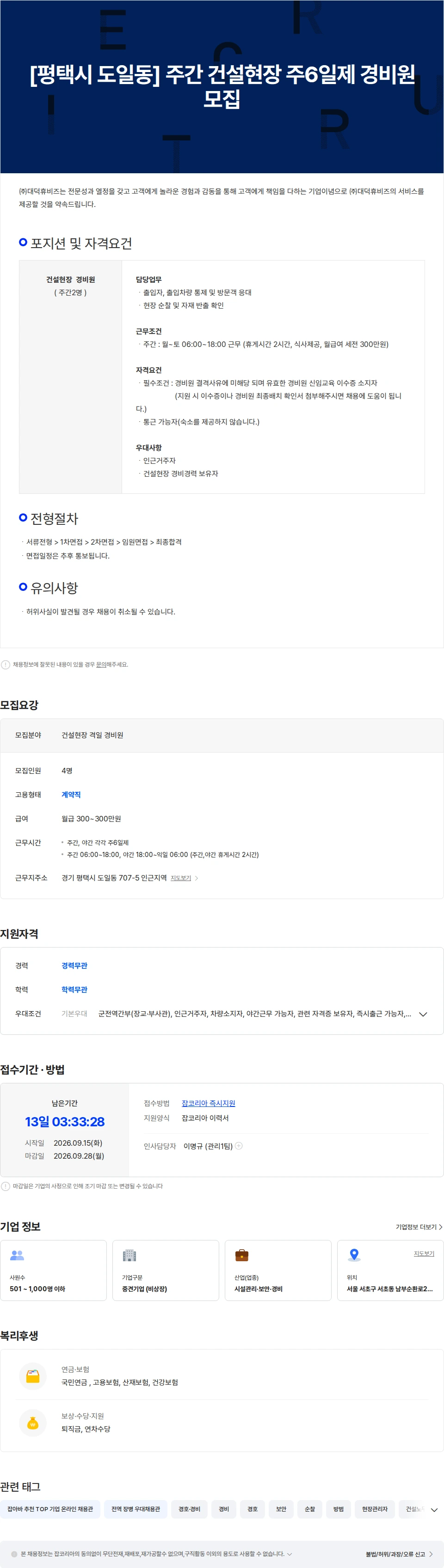The height and width of the screenshot is (1568, 444).
Task: Click the 사원수 501 ~ 1,000명 이하 card
Action: 54,1270
